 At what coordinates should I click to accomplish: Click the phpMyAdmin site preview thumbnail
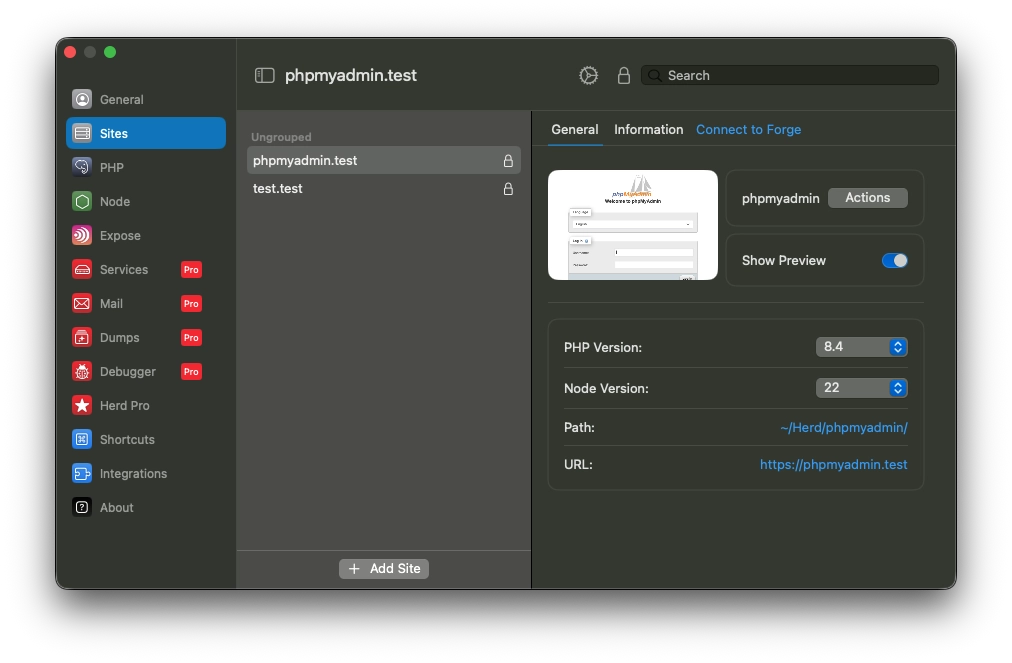[x=632, y=225]
